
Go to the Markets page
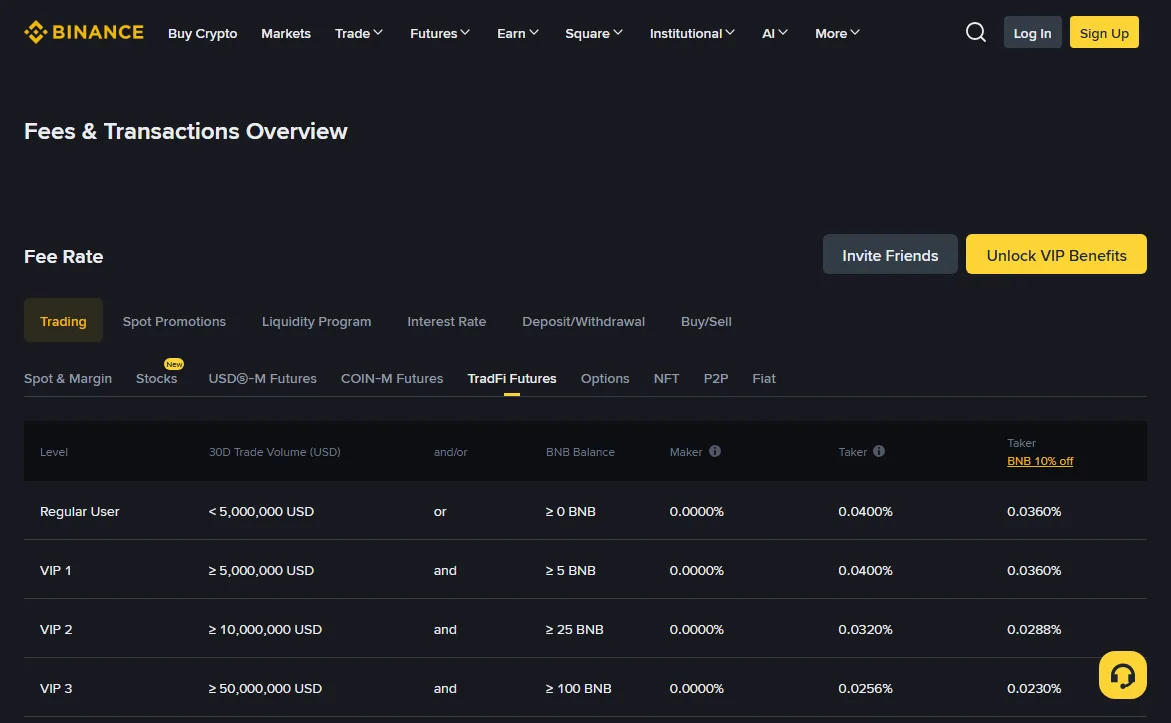pyautogui.click(x=286, y=33)
